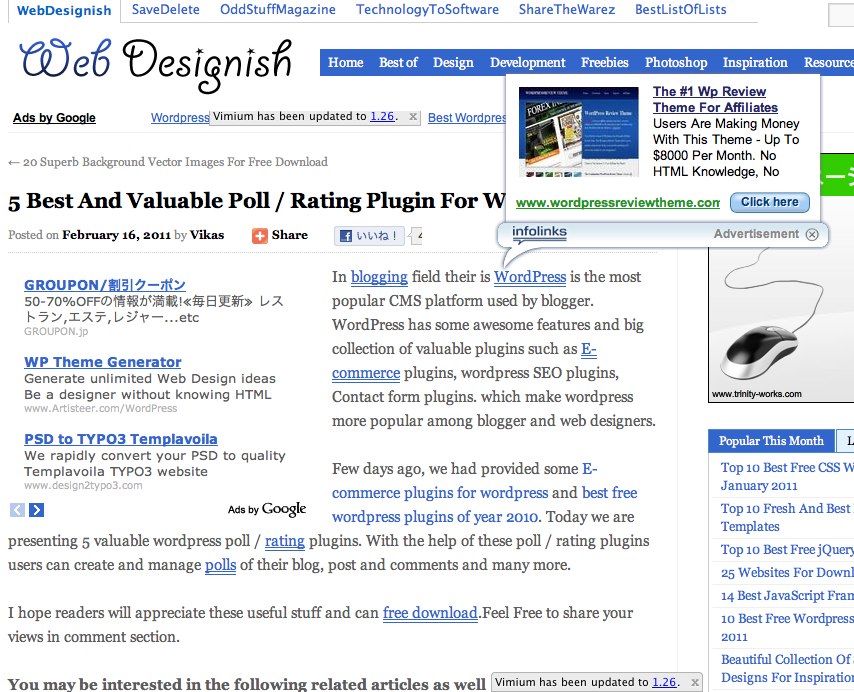The width and height of the screenshot is (854, 692).
Task: Open the Inspiration menu
Action: tap(755, 63)
